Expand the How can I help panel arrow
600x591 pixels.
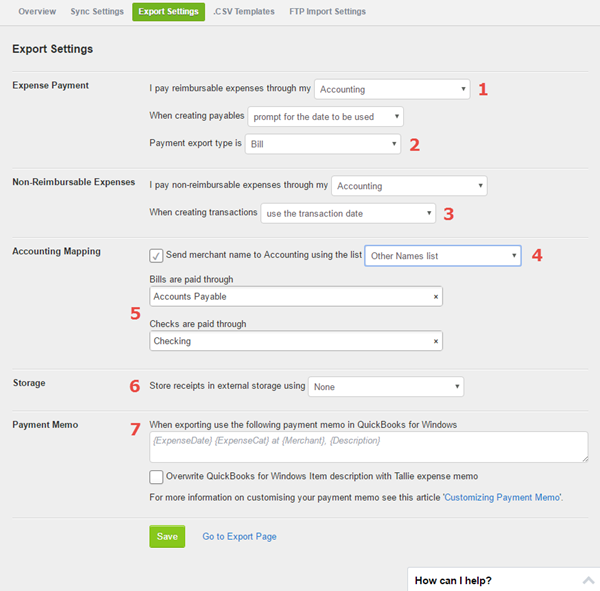click(x=589, y=580)
